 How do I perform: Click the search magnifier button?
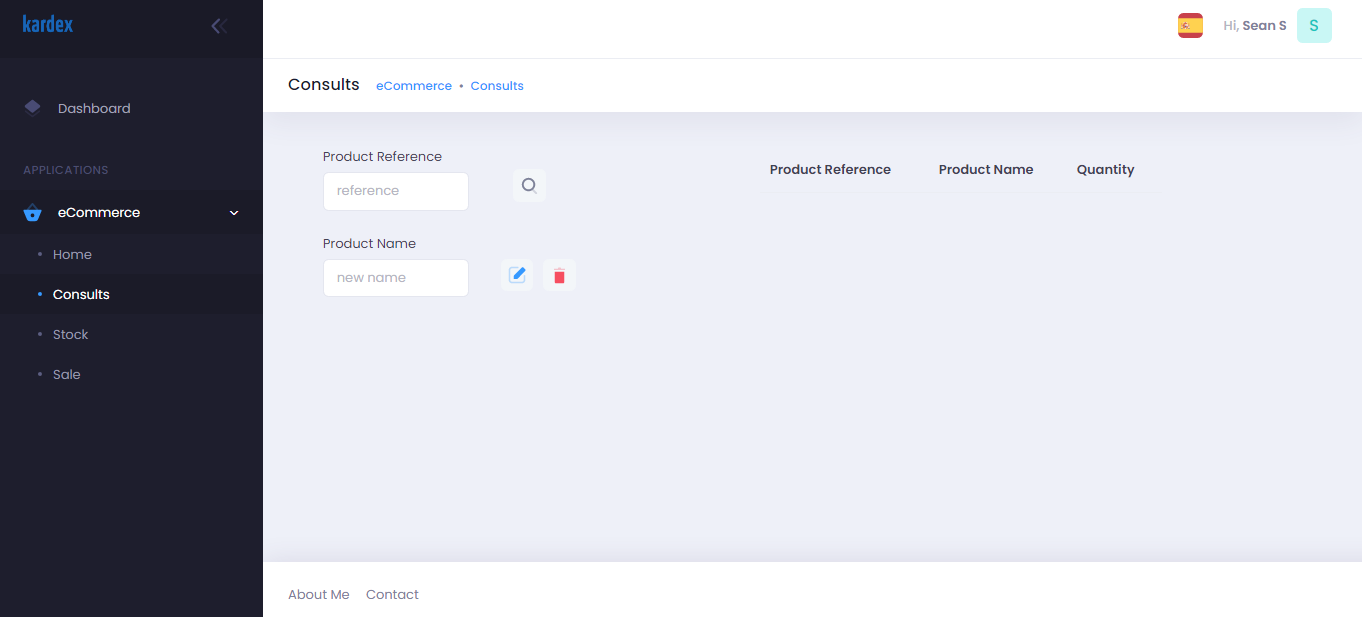(529, 186)
